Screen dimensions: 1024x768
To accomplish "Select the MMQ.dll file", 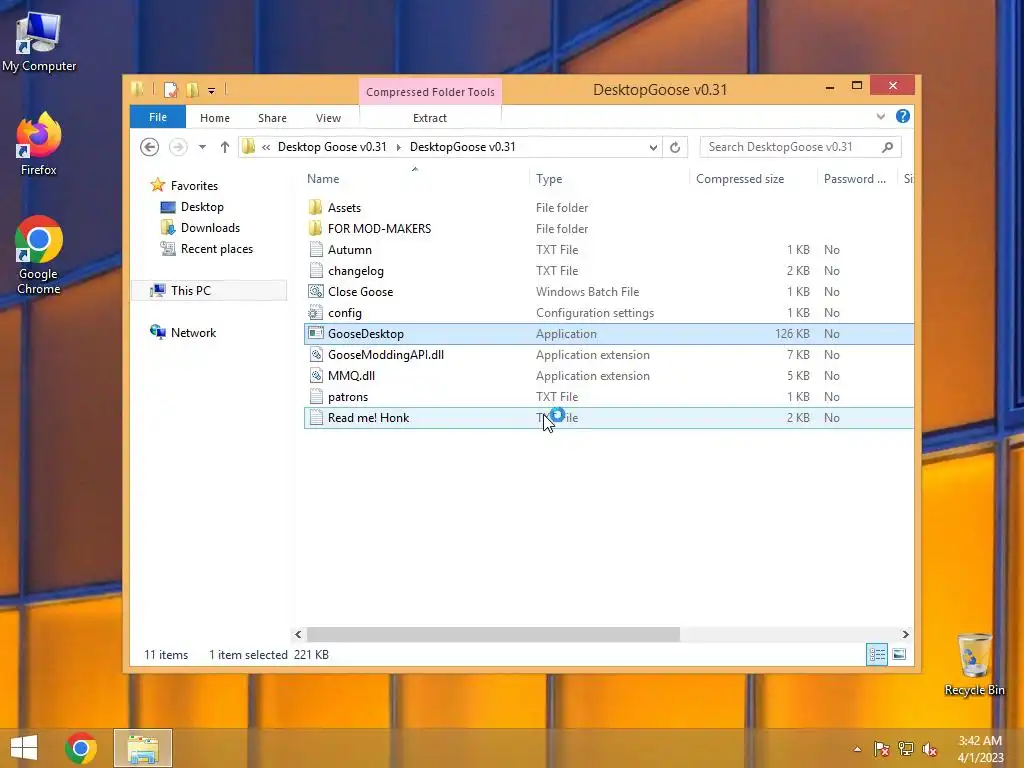I will pyautogui.click(x=609, y=376).
